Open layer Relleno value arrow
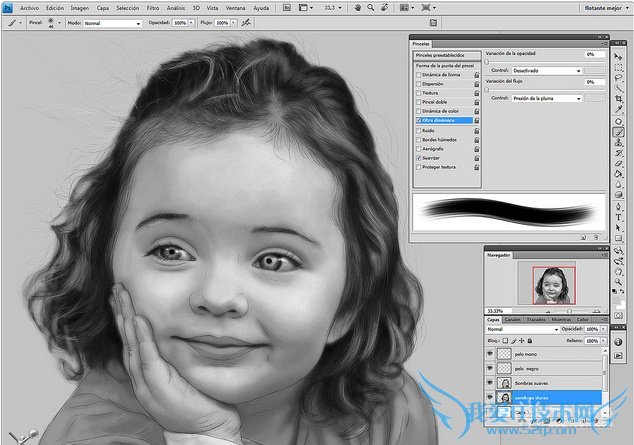This screenshot has height=445, width=634. [603, 341]
